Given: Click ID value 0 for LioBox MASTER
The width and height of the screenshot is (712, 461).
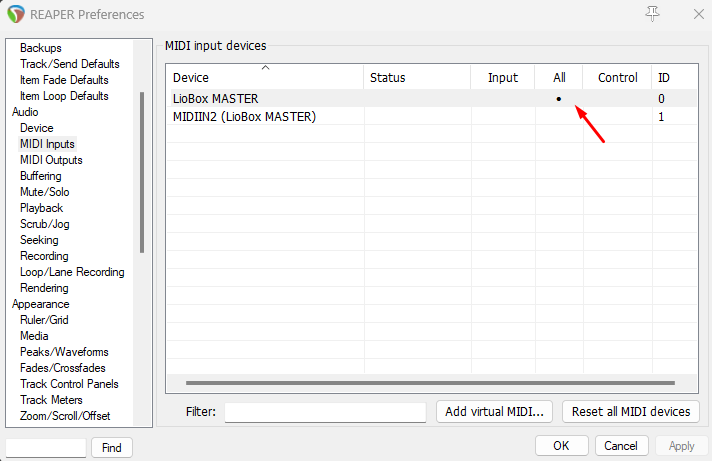Looking at the screenshot, I should [661, 99].
